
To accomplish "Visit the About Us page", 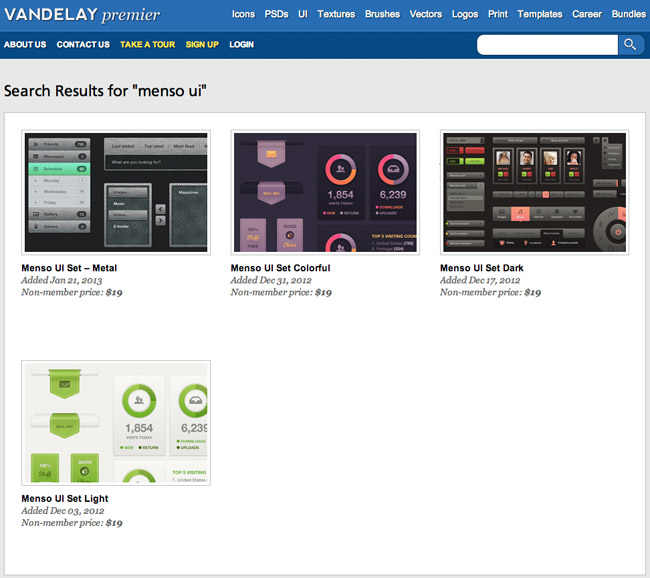I will (25, 44).
